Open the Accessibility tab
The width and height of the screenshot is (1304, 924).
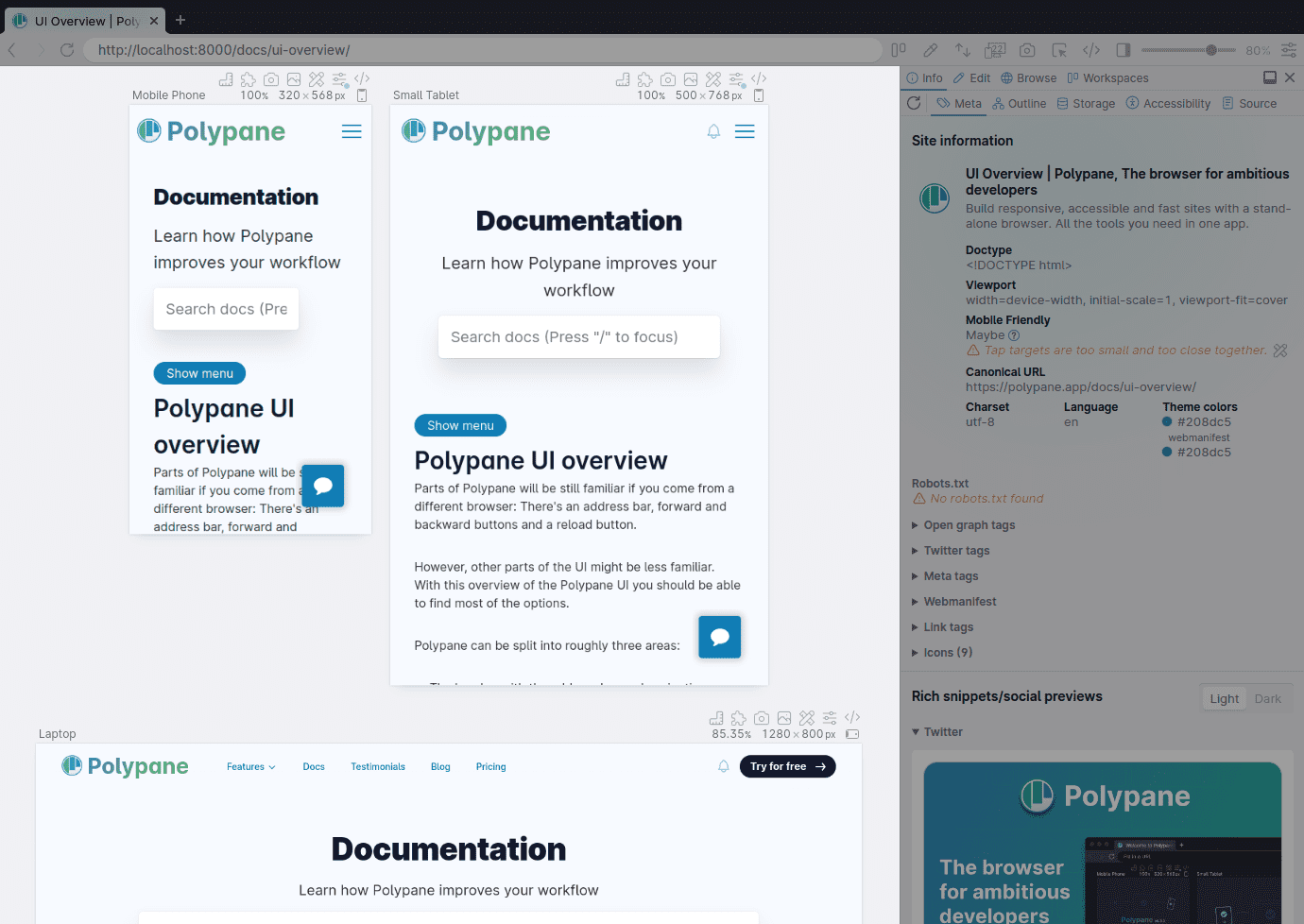pyautogui.click(x=1168, y=104)
